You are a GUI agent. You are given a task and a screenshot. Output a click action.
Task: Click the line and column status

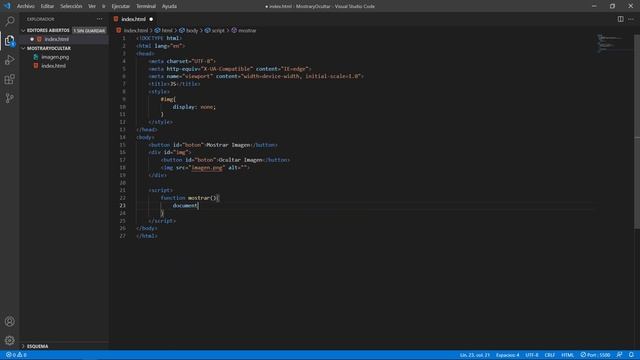coord(475,355)
